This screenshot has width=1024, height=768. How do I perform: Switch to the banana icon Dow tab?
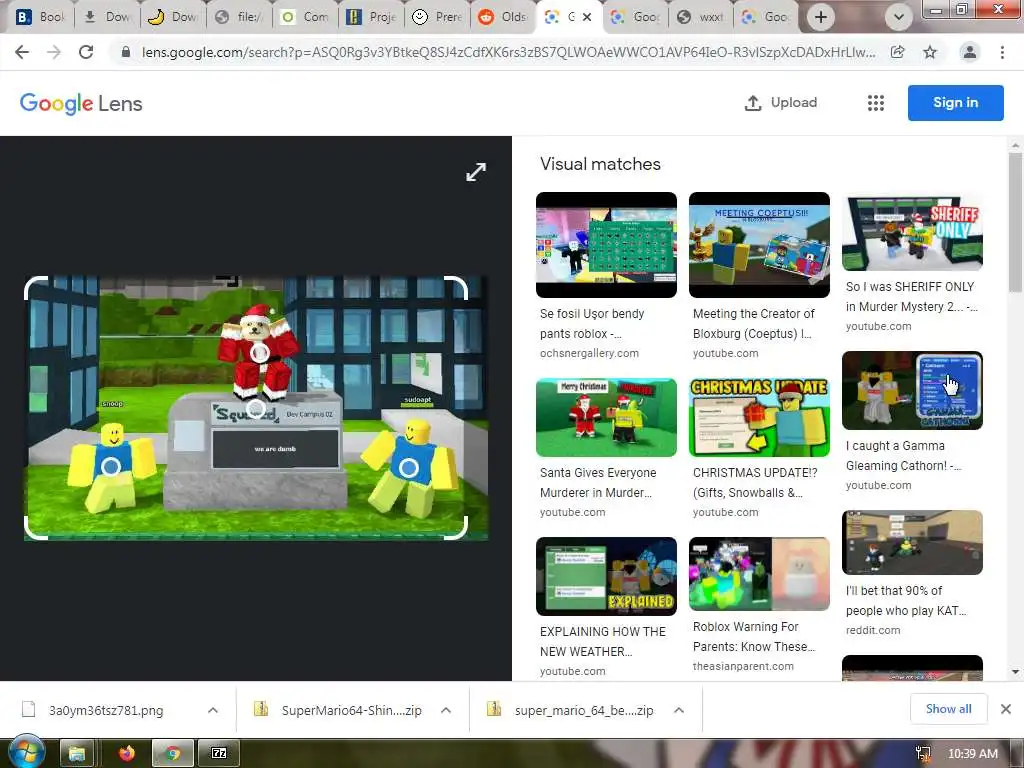click(172, 17)
